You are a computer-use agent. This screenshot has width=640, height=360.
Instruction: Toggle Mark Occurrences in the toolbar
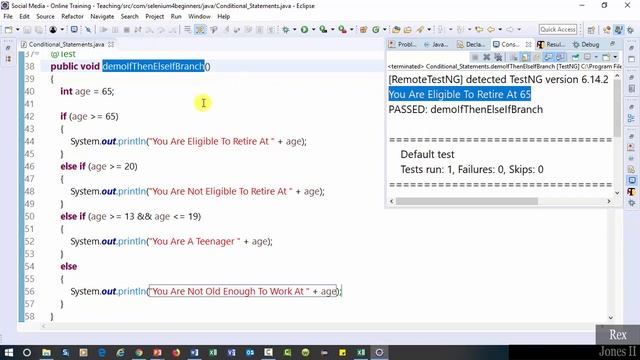[x=200, y=29]
